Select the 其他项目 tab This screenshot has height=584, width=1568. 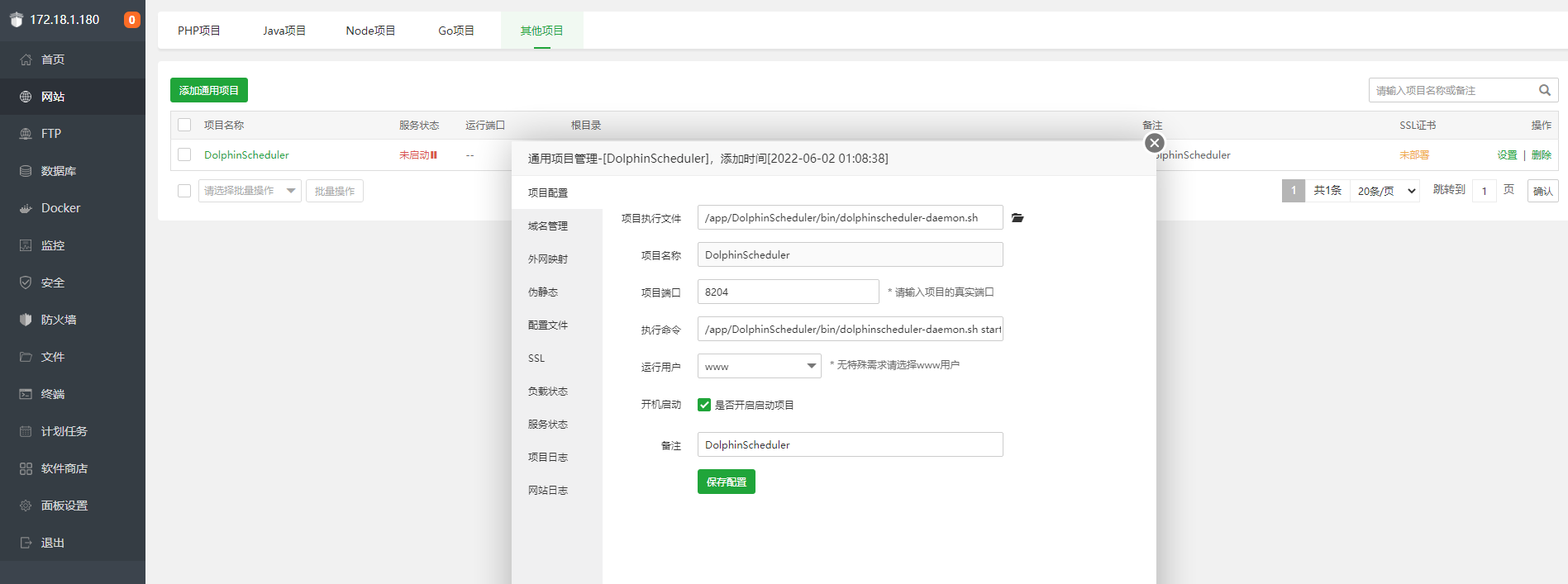(542, 31)
